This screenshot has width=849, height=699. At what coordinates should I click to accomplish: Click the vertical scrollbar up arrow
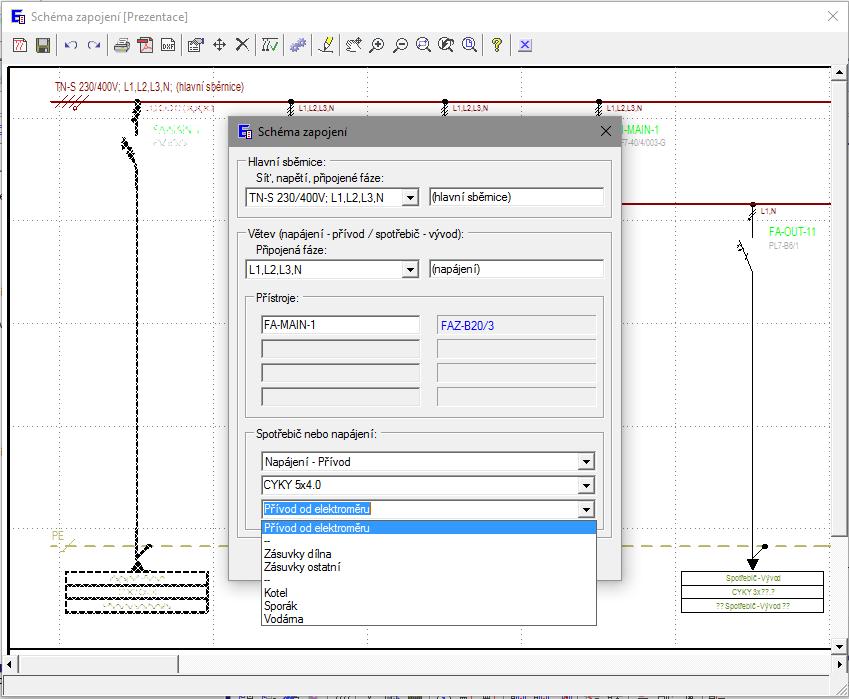(x=839, y=72)
